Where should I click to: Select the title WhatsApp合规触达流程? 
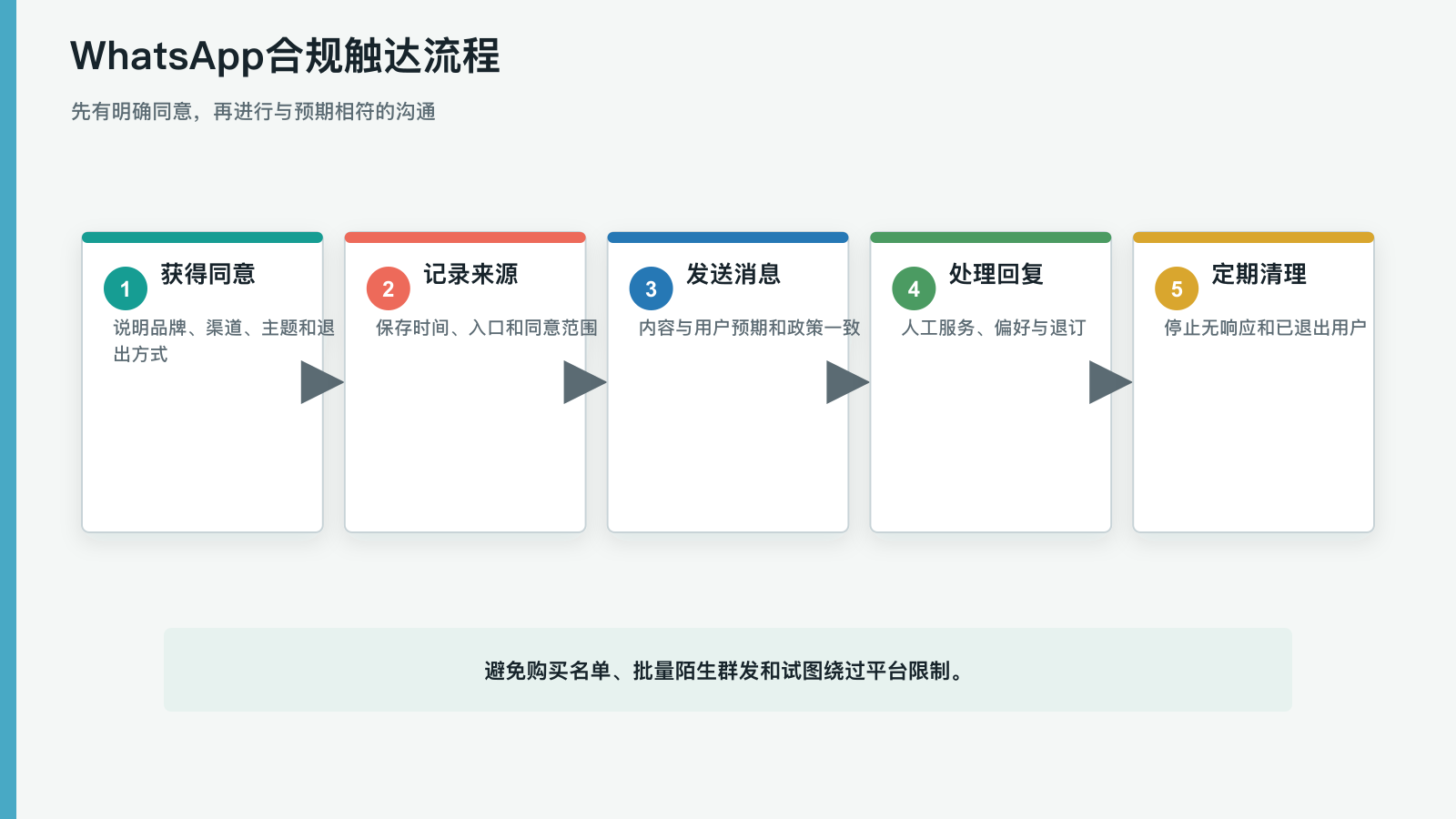(x=285, y=56)
